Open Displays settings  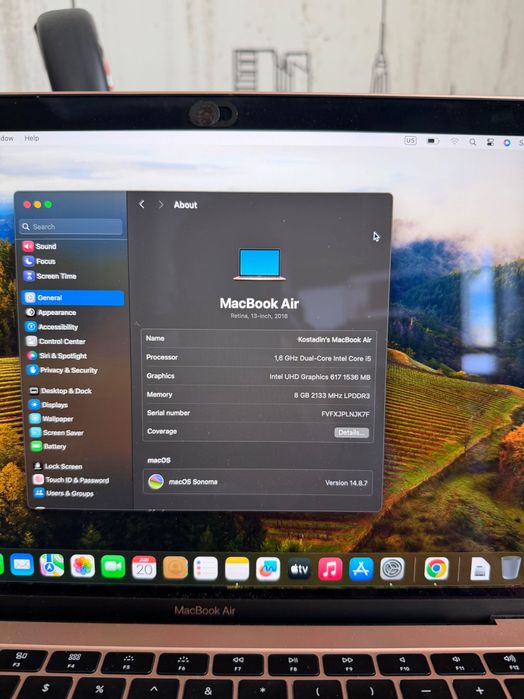[49, 405]
